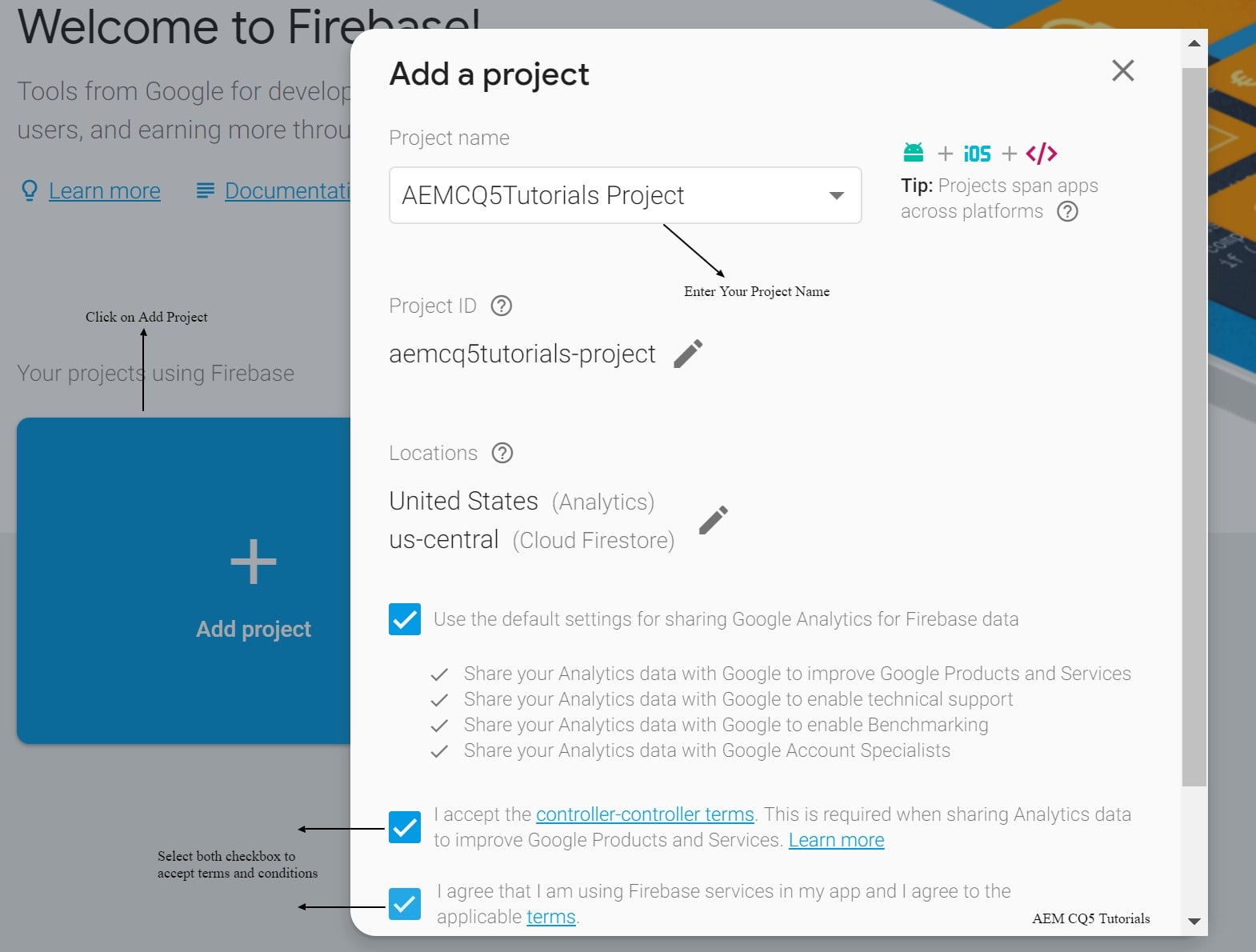Viewport: 1256px width, 952px height.
Task: Toggle the controller-controller terms checkbox
Action: tap(405, 827)
